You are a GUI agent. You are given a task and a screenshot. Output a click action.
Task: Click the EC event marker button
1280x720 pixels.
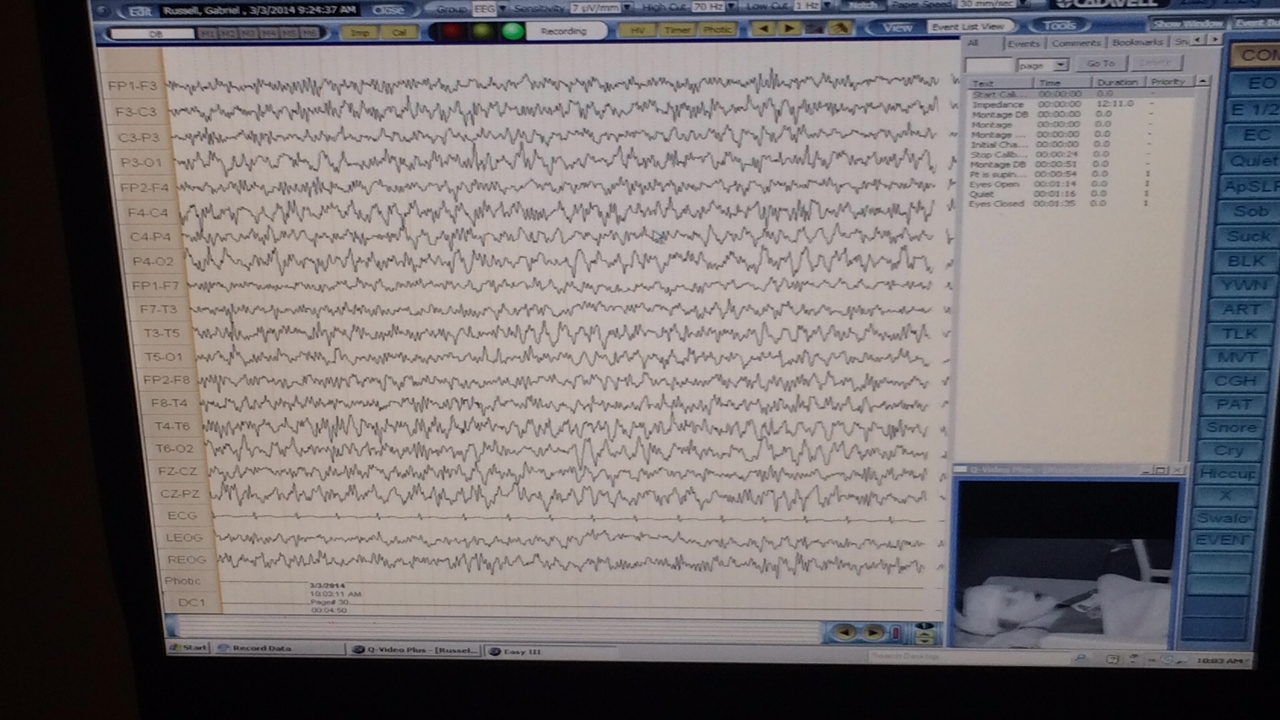pyautogui.click(x=1254, y=135)
